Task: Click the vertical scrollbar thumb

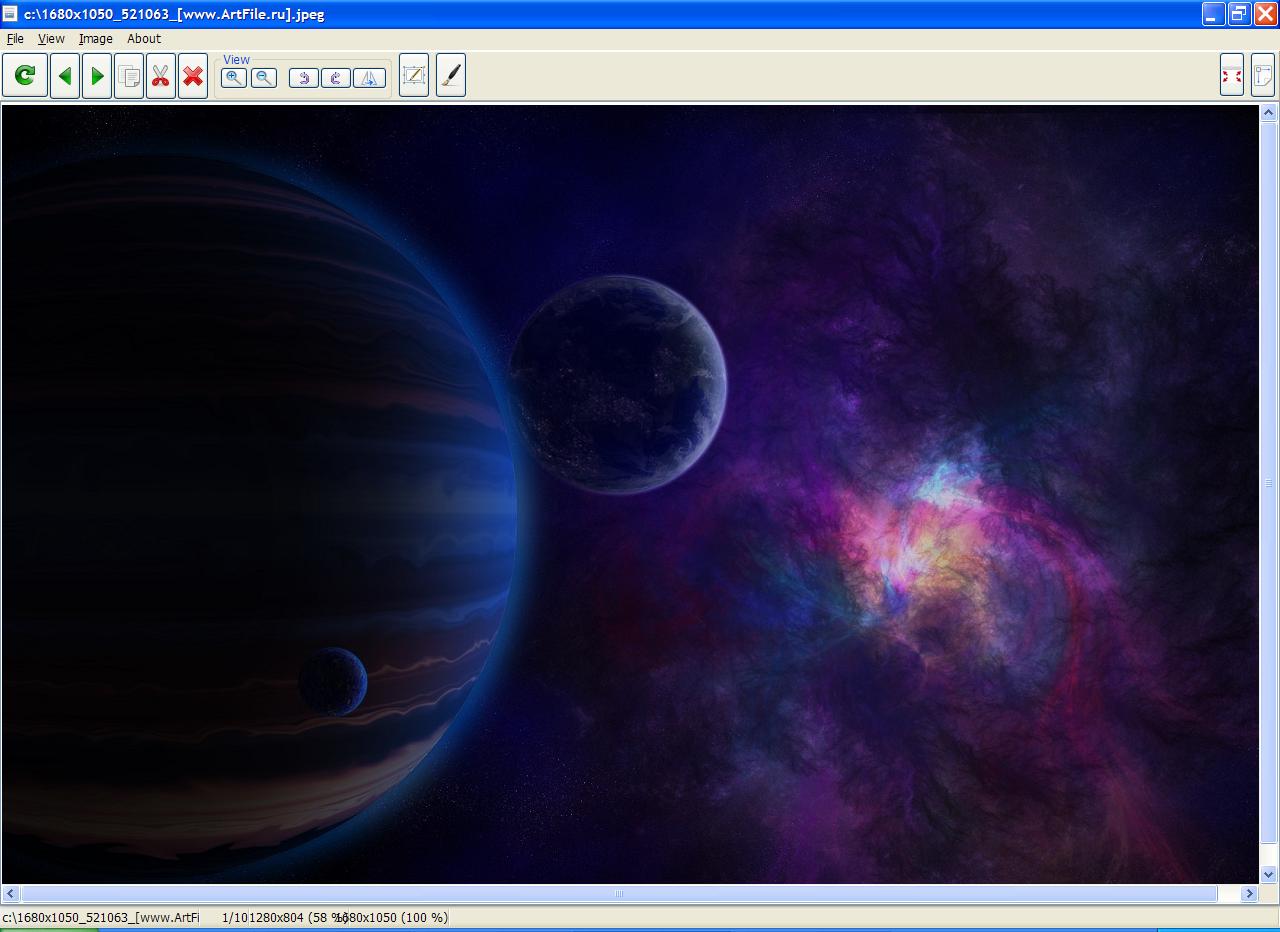Action: (x=1270, y=483)
